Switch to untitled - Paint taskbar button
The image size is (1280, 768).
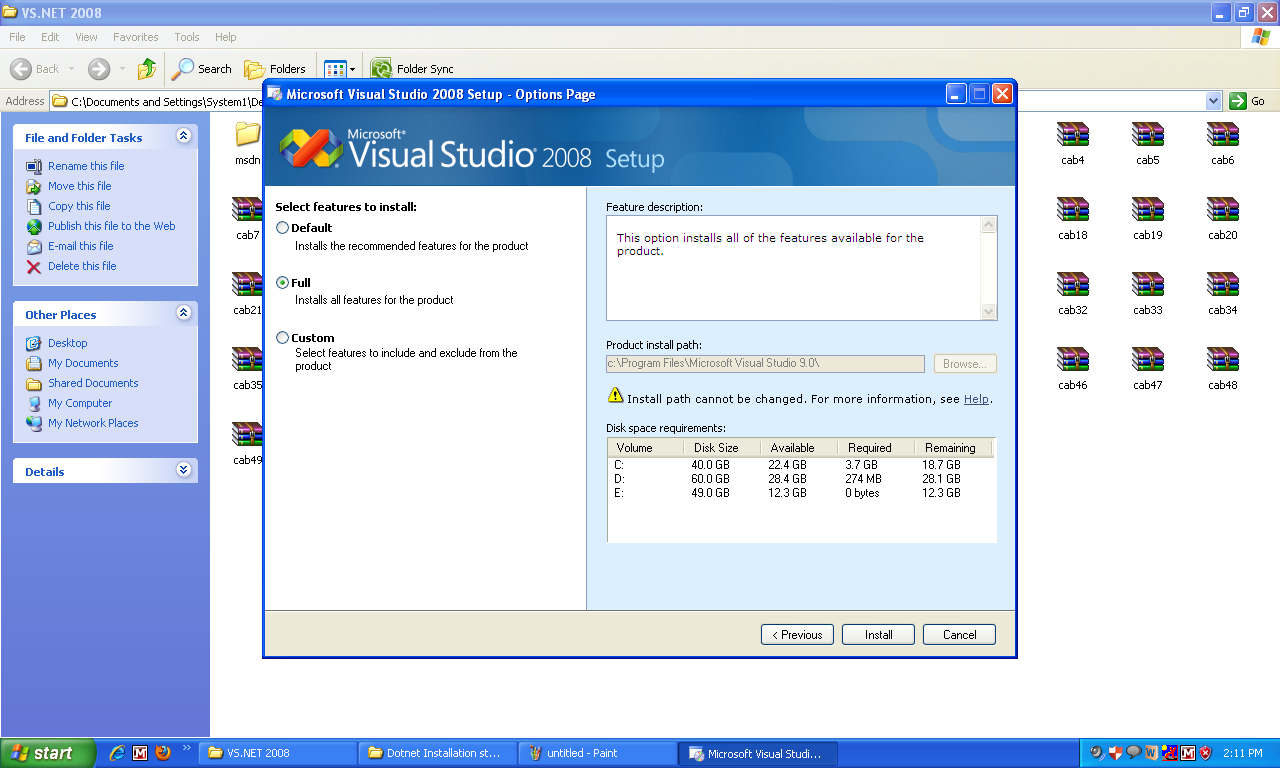point(597,753)
